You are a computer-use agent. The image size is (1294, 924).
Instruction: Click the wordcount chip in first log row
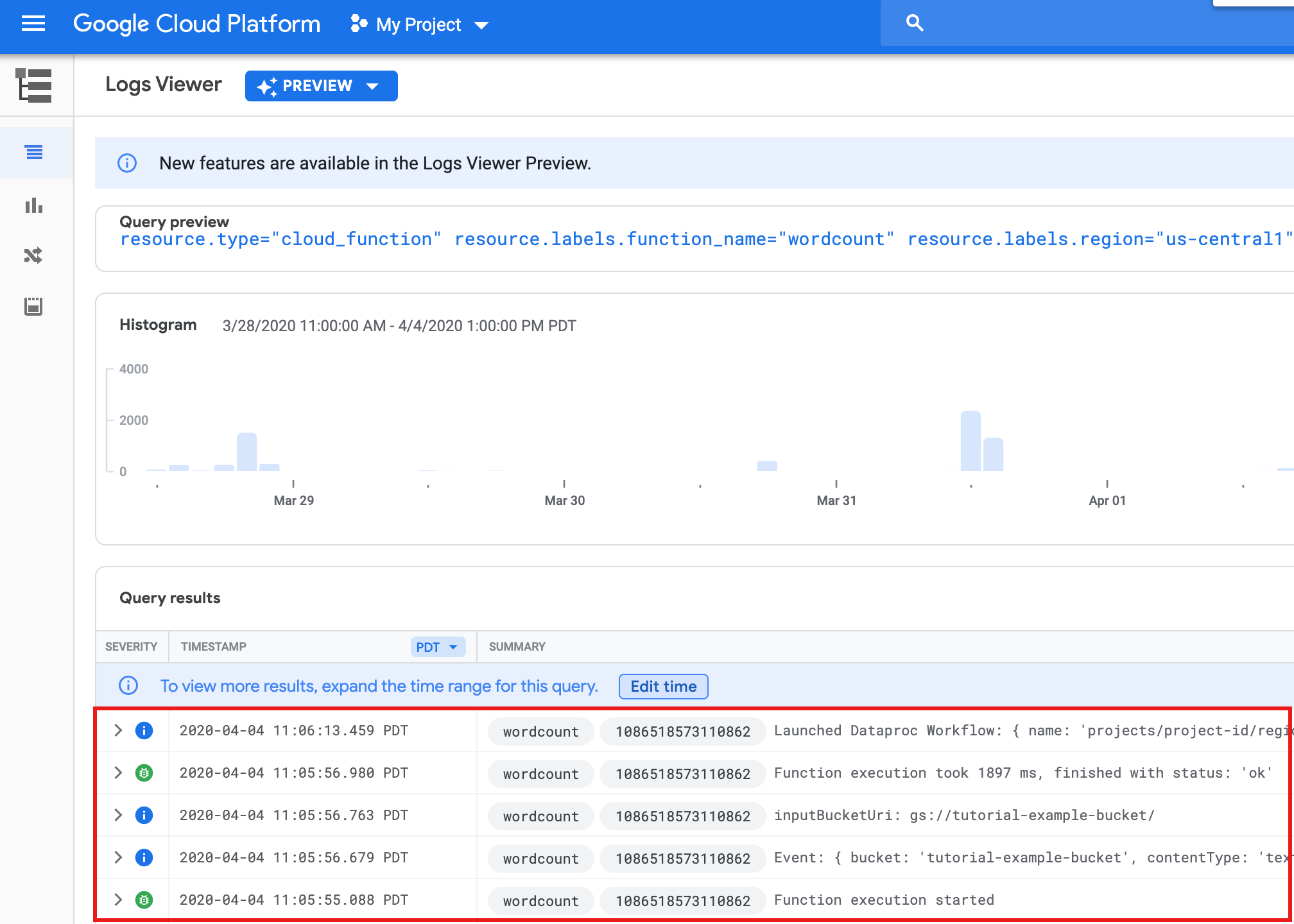coord(540,732)
